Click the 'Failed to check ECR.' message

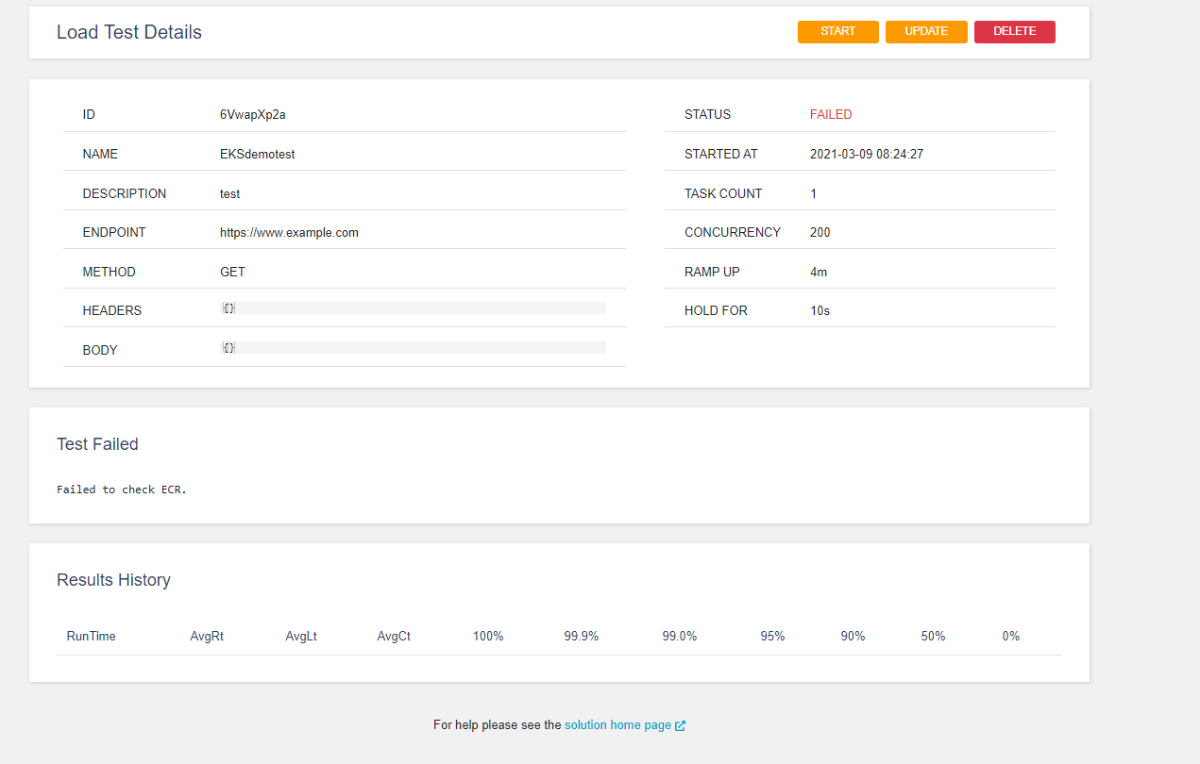click(x=122, y=490)
